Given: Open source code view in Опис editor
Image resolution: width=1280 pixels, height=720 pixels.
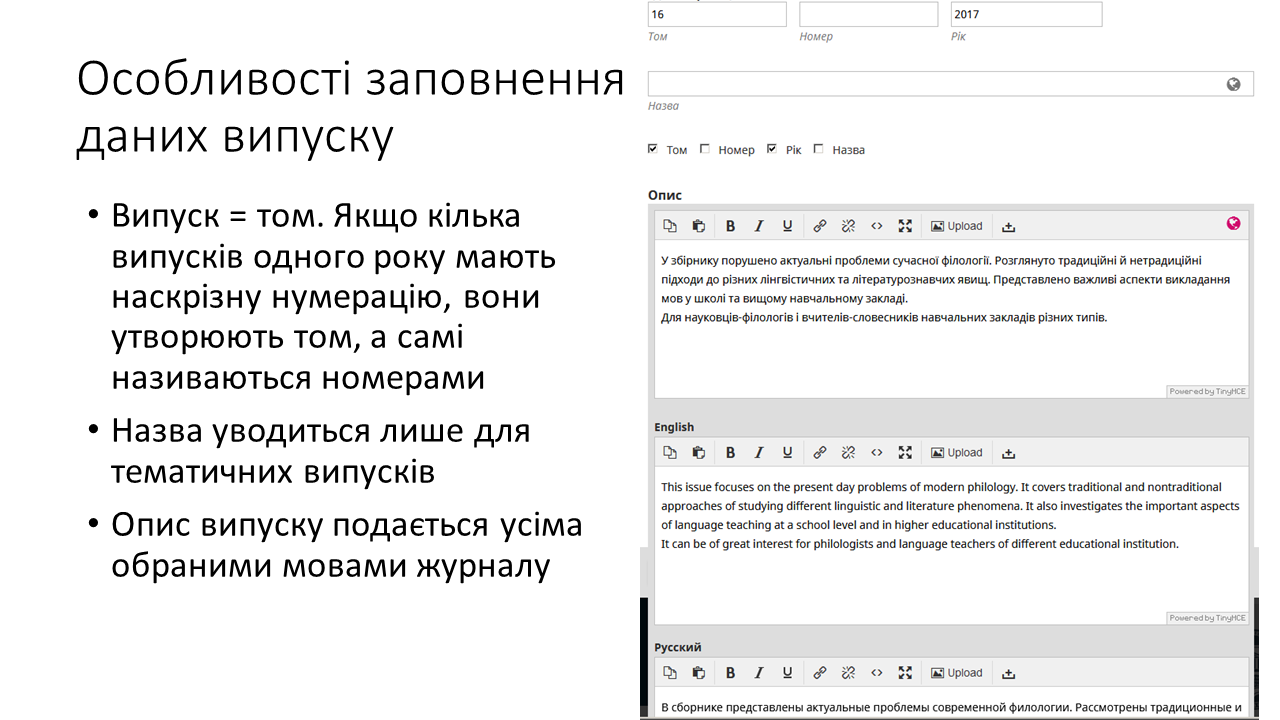Looking at the screenshot, I should [x=876, y=226].
